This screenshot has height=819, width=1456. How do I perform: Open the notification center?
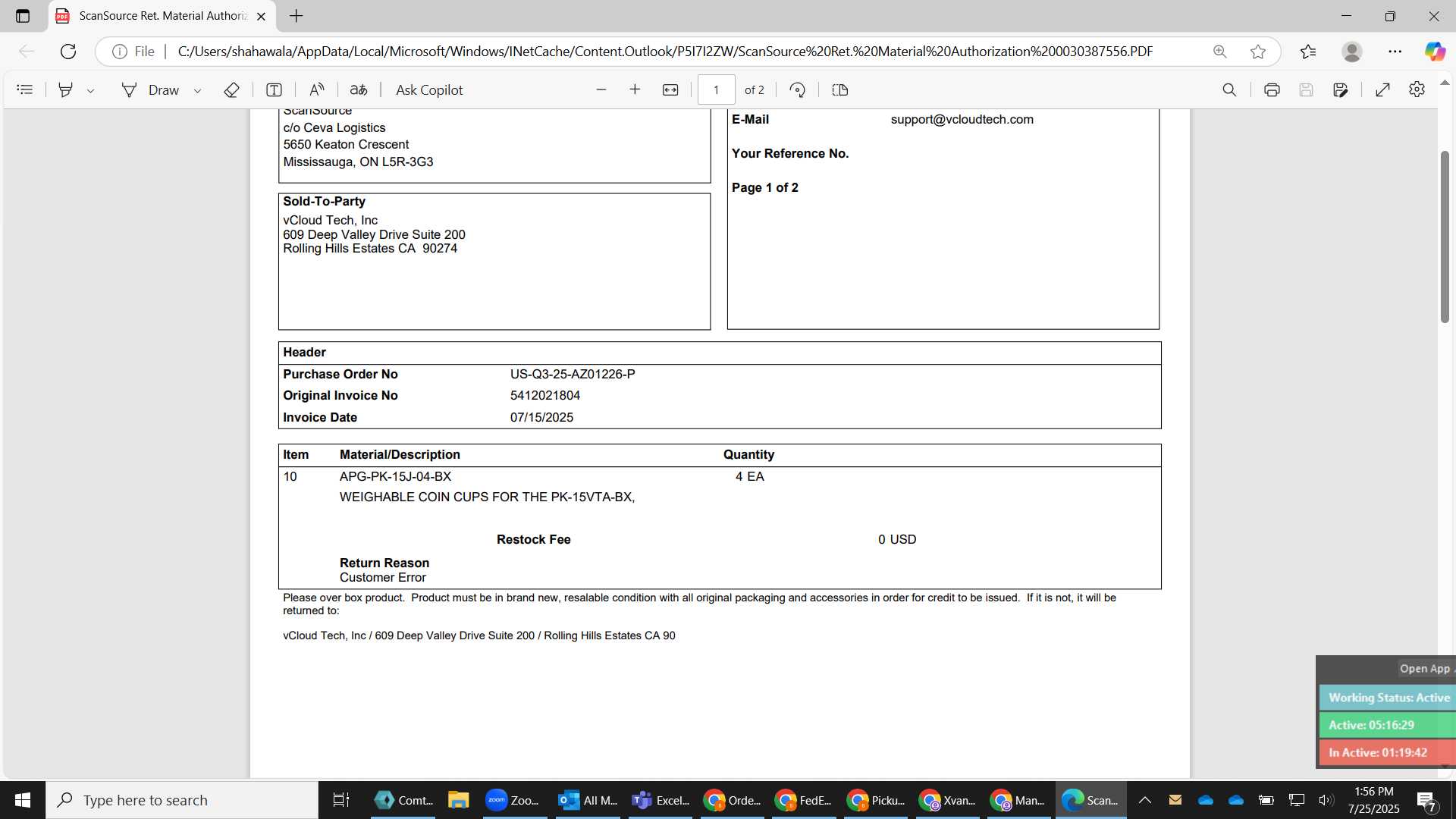point(1426,801)
